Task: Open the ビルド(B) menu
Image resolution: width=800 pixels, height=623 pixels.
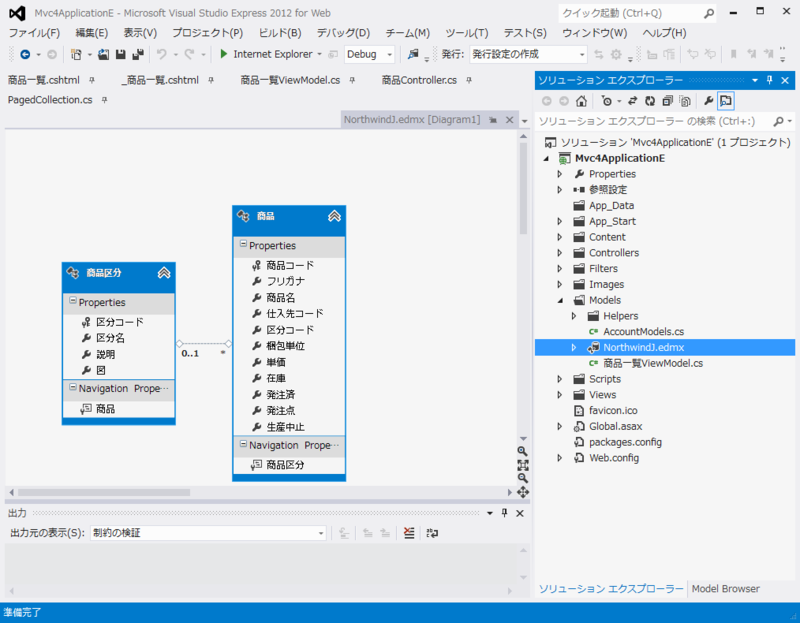Action: click(280, 33)
